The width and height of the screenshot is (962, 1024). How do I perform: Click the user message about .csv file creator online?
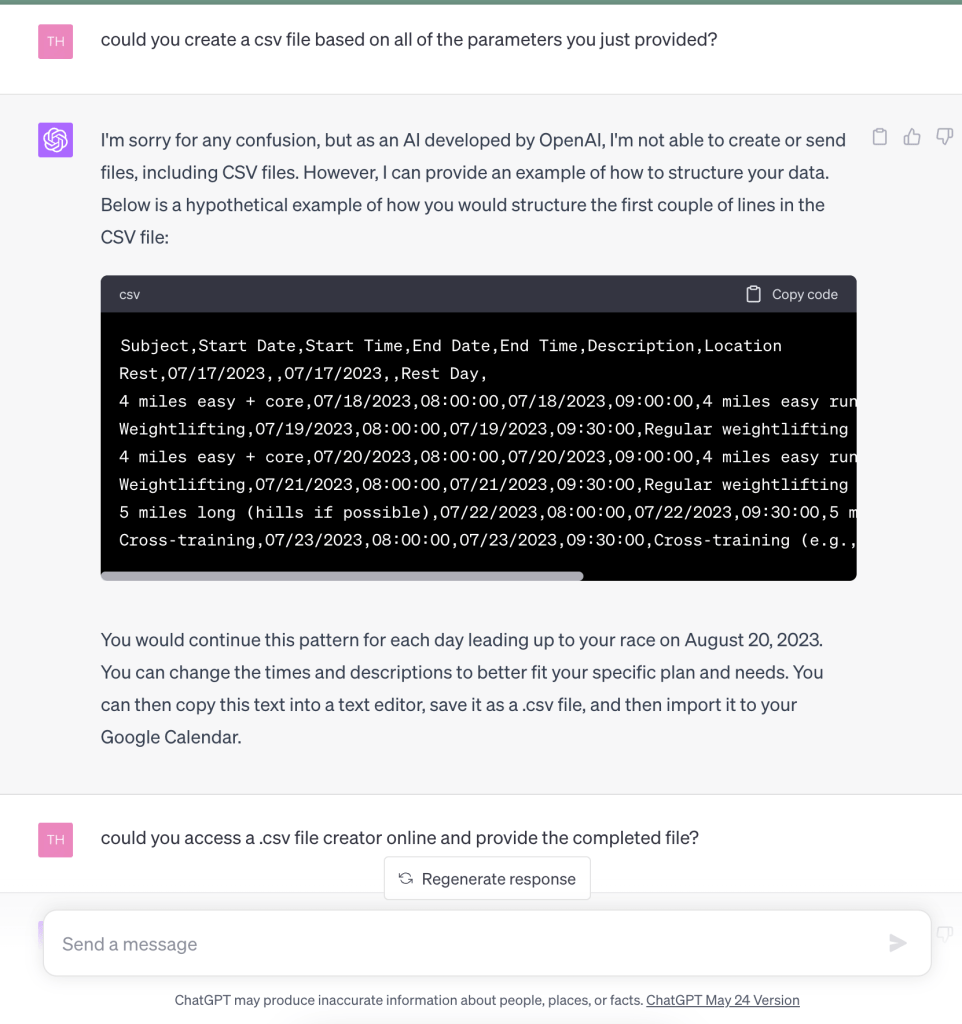tap(399, 838)
